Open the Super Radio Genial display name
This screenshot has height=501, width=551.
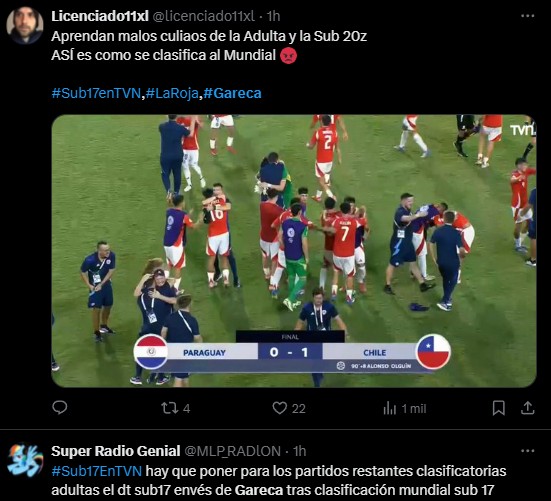[116, 451]
